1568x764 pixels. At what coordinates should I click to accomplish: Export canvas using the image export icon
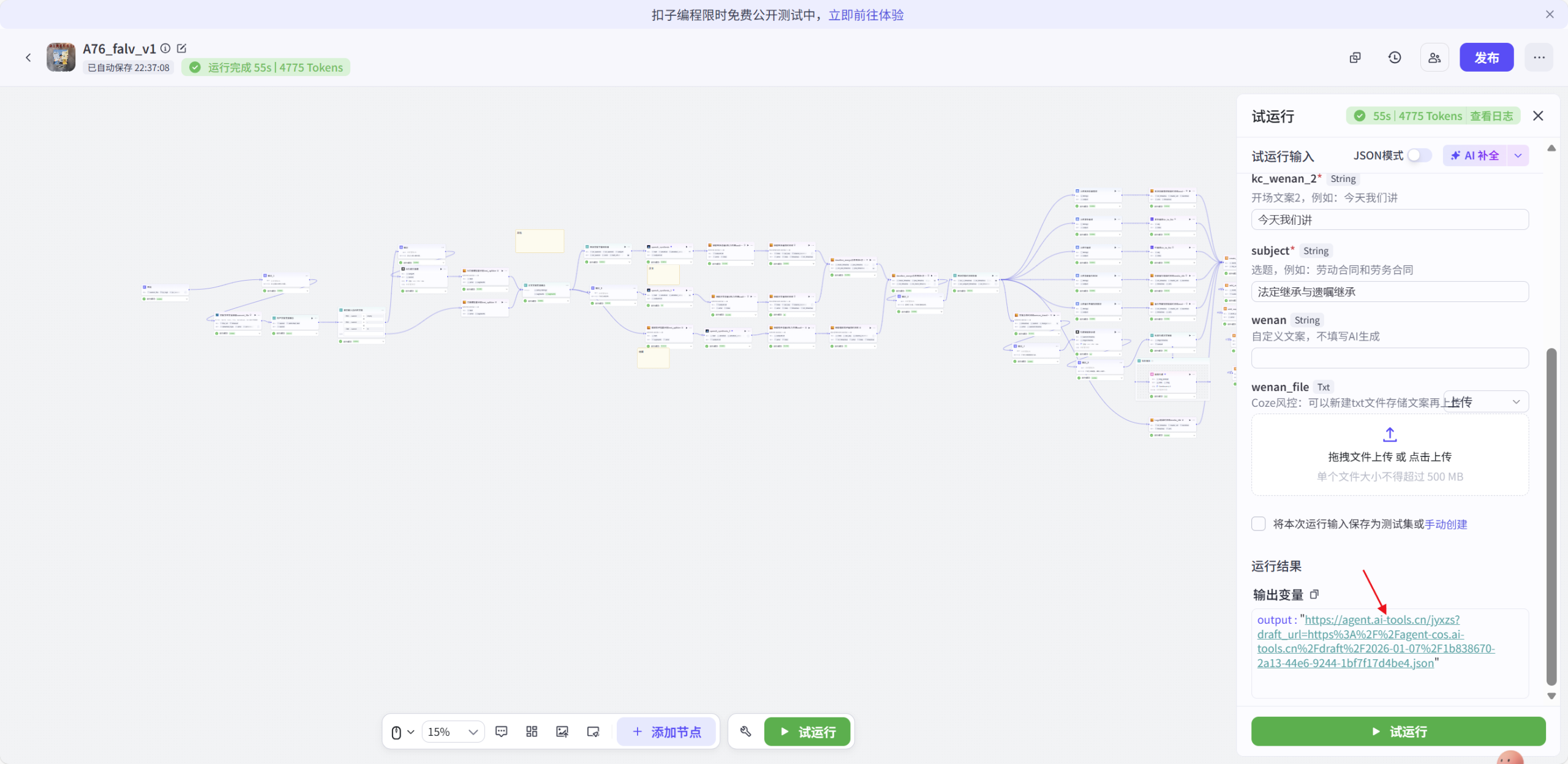[562, 731]
